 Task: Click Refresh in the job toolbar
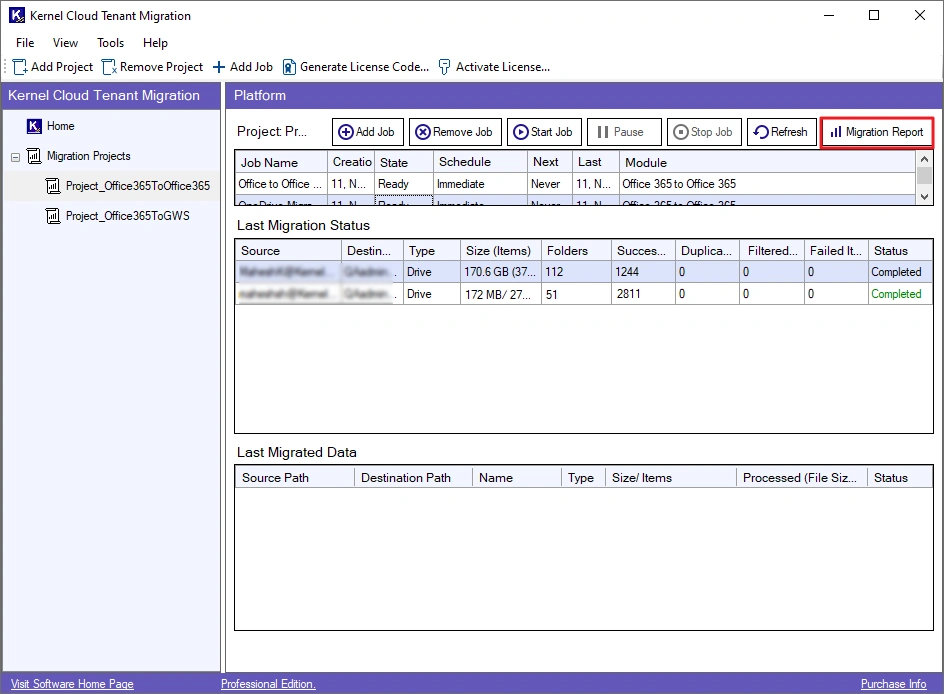[x=780, y=132]
